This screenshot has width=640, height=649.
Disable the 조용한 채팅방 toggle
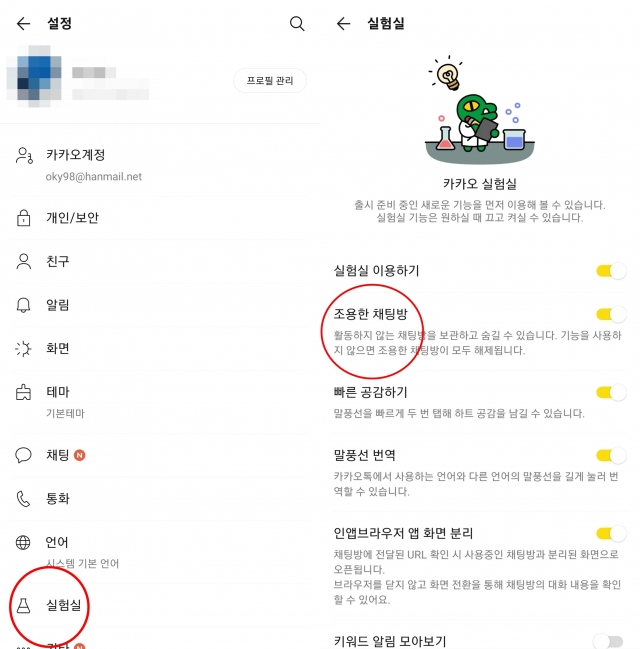tap(611, 315)
